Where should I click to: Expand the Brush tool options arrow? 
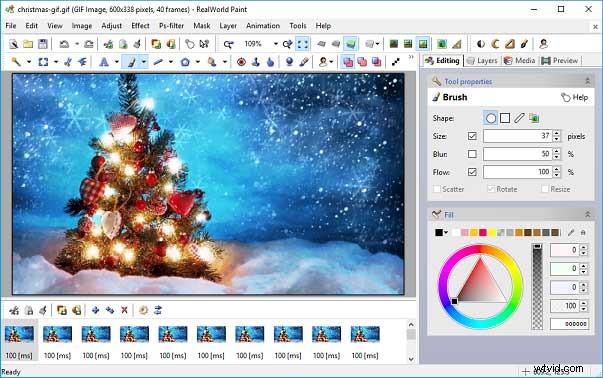(143, 62)
